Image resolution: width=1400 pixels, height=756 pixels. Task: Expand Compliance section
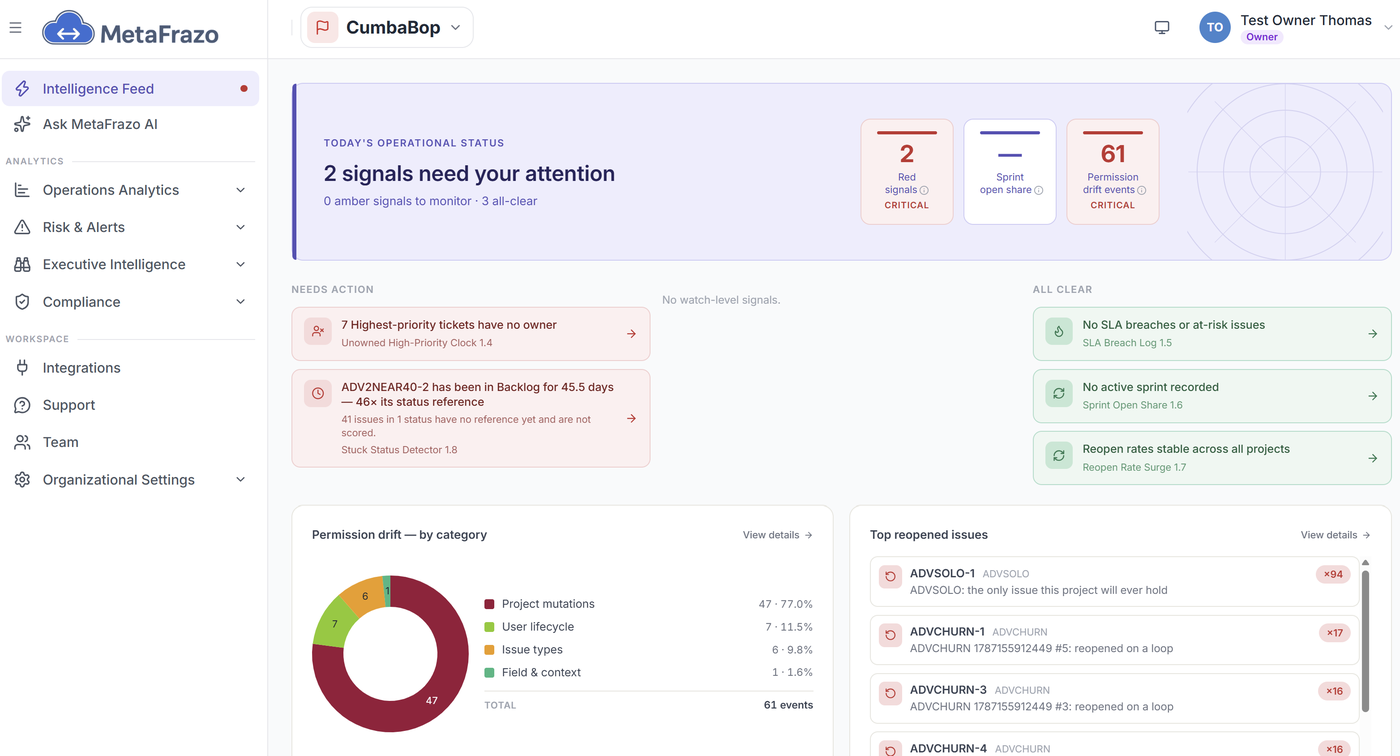pos(130,302)
